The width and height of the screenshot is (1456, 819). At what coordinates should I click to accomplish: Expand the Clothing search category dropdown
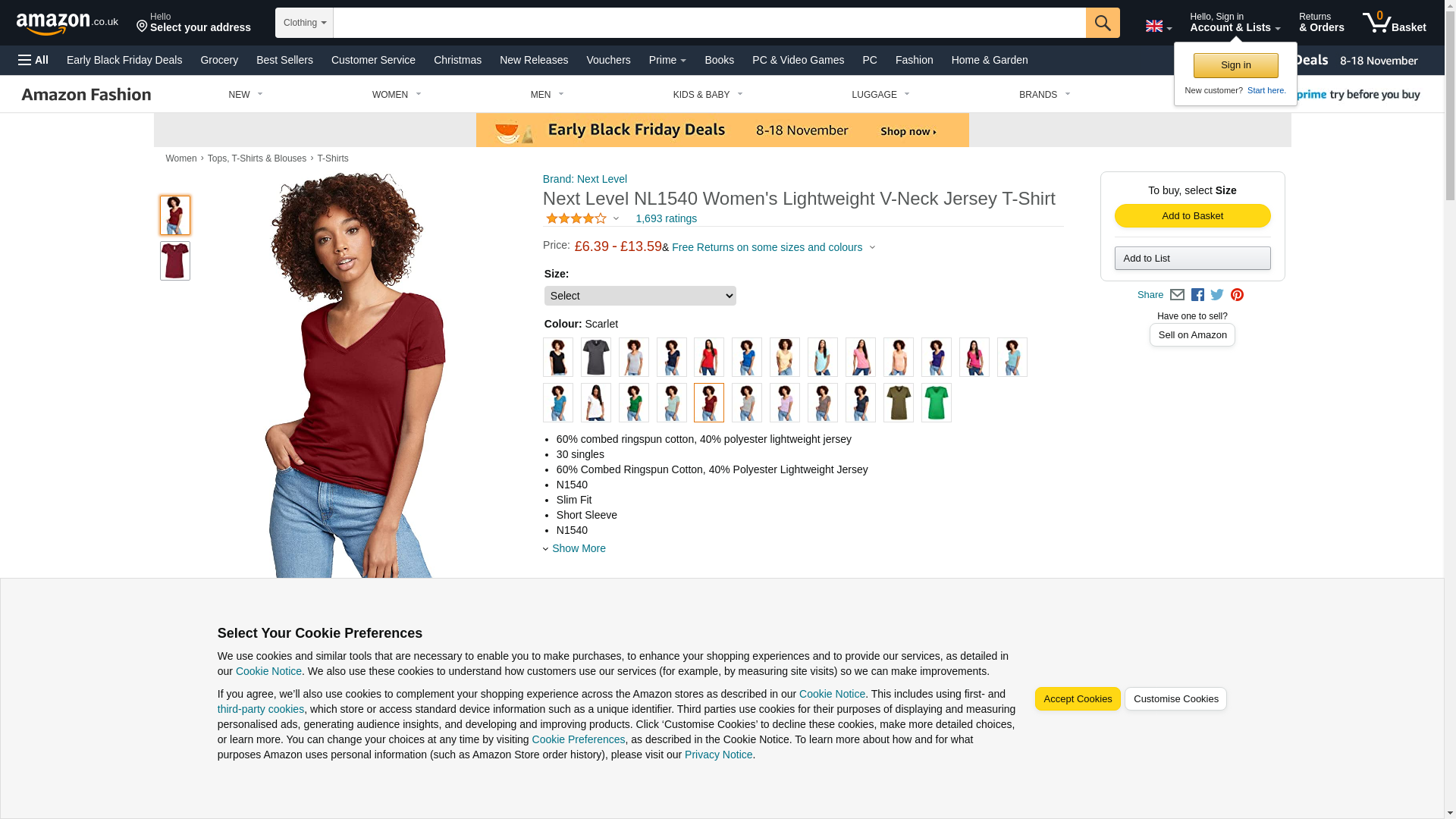[x=304, y=23]
